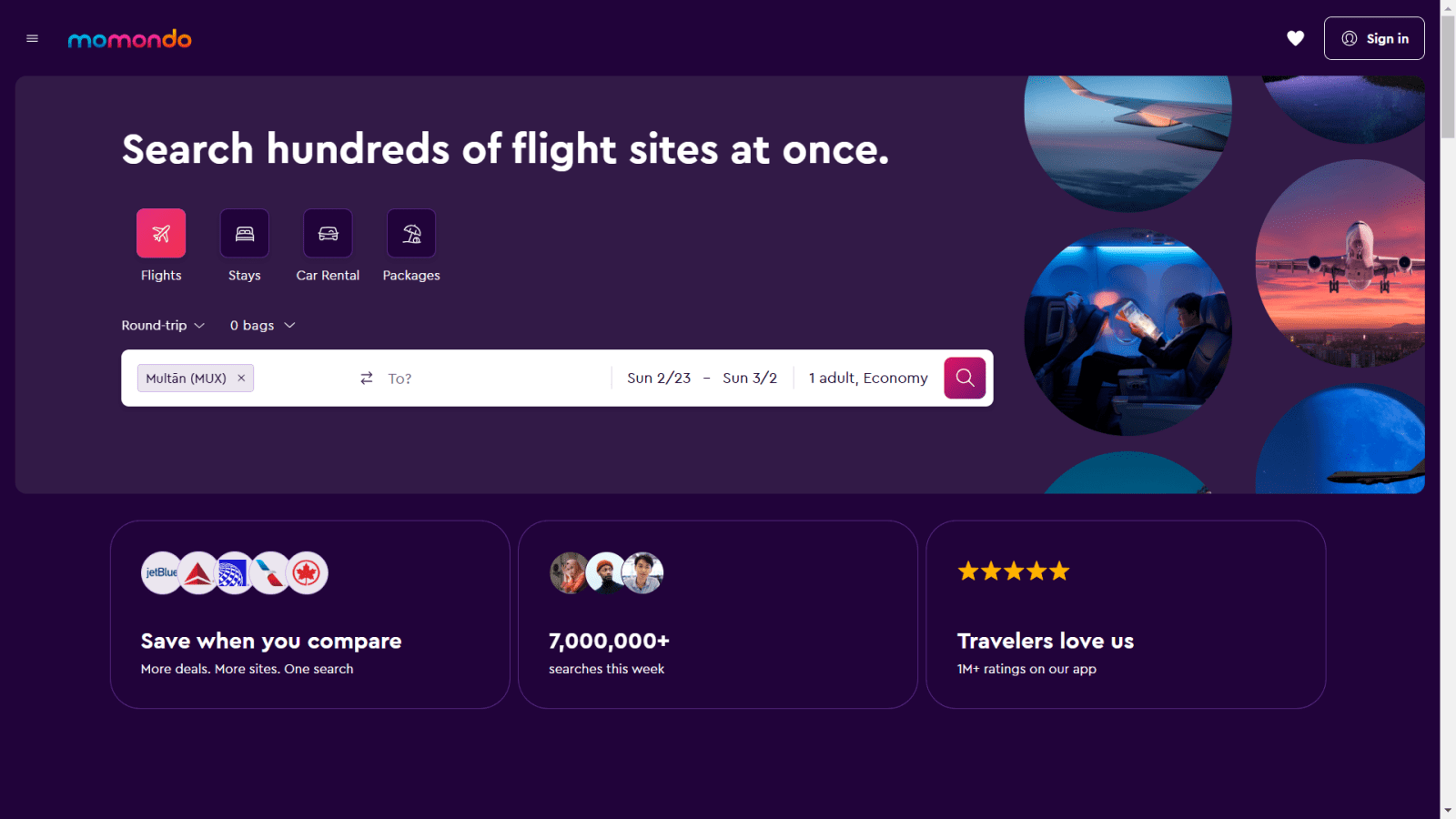Open the 0 bags dropdown
Screen dimensions: 1456x819
262,326
